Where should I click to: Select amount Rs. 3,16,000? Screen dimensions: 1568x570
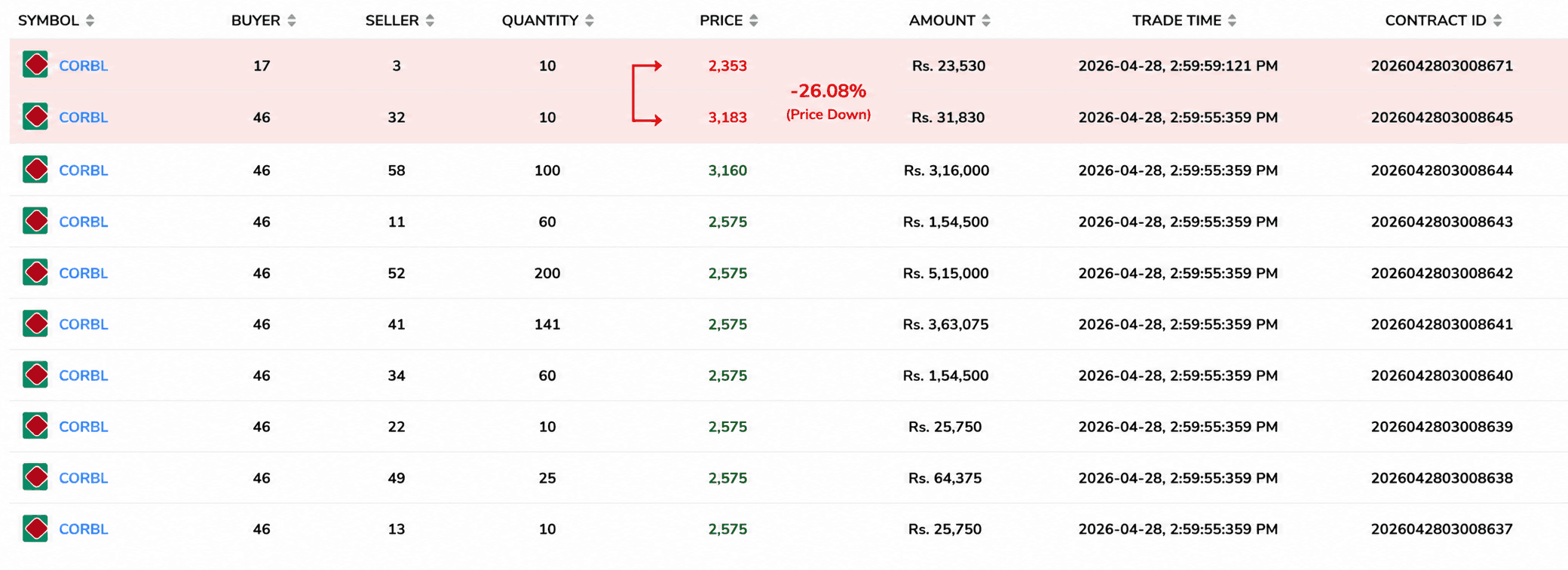click(946, 170)
